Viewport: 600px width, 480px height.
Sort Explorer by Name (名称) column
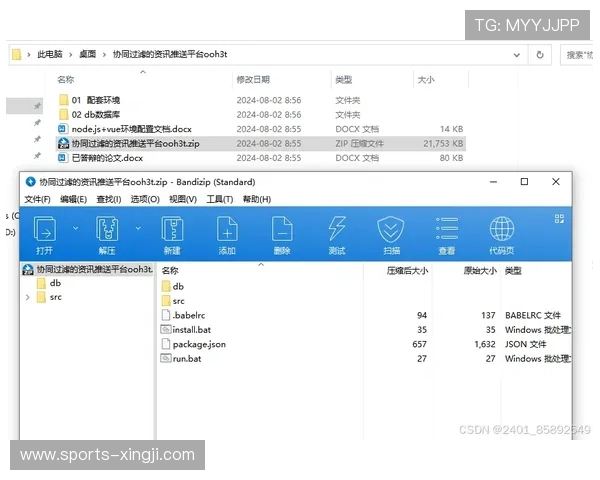point(66,80)
